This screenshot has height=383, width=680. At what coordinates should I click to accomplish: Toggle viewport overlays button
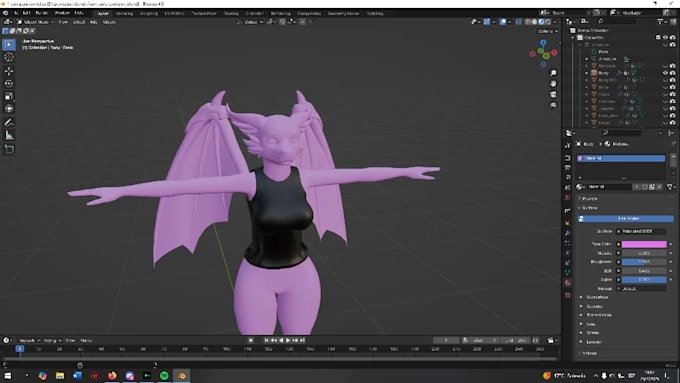point(503,22)
